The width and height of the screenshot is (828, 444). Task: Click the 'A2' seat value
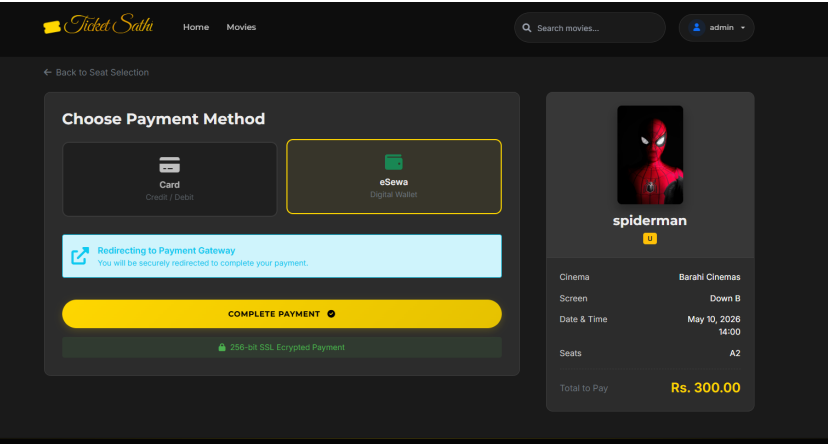[735, 353]
